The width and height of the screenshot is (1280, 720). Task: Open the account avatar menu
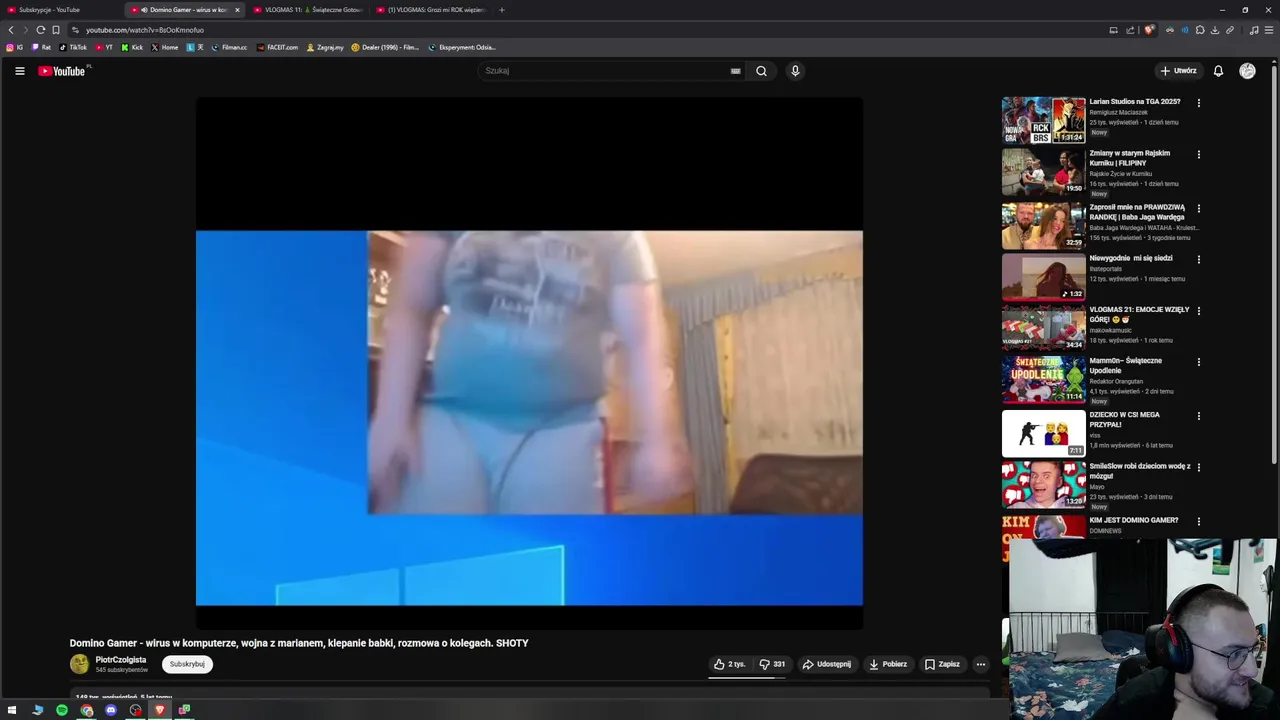click(x=1247, y=71)
